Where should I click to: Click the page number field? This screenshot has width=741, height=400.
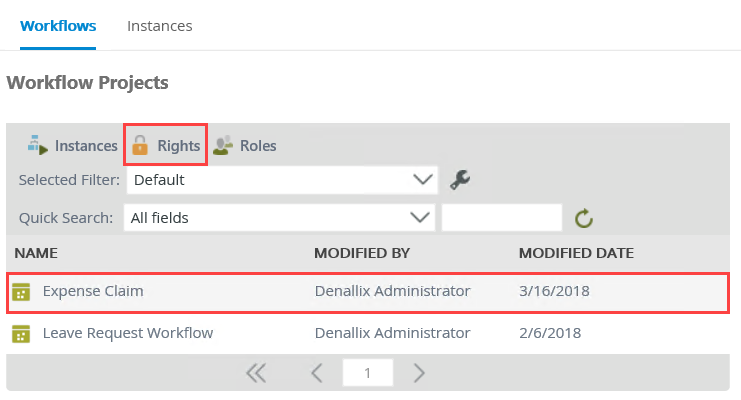(x=368, y=373)
